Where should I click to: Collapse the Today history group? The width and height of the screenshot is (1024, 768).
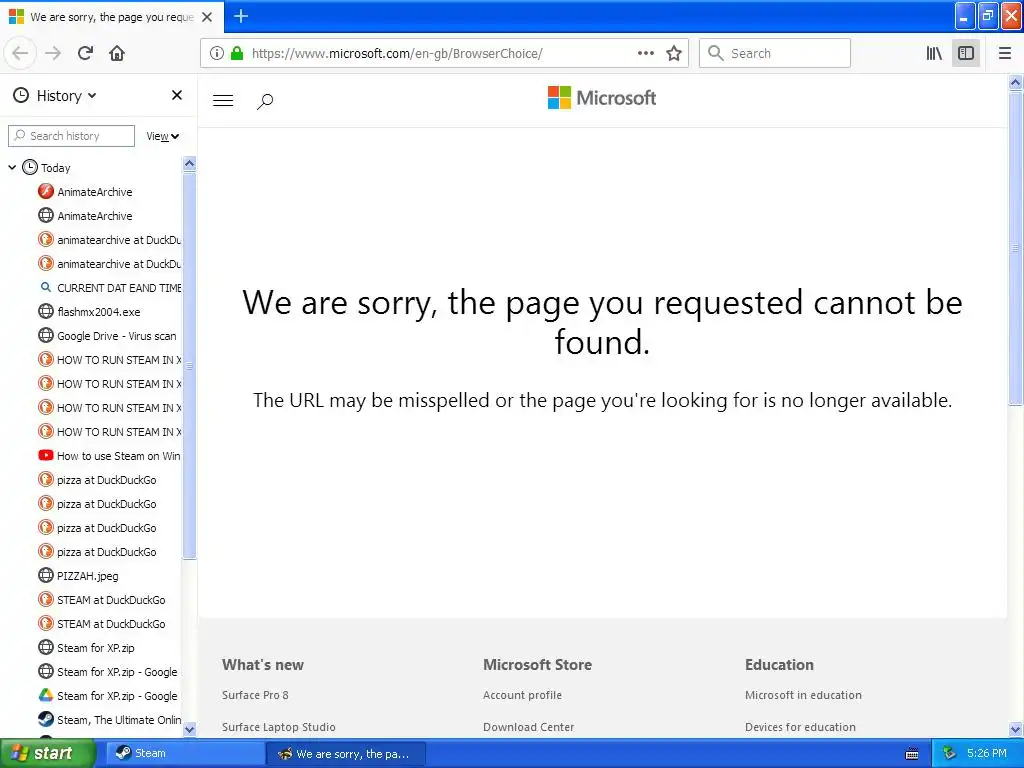(12, 168)
